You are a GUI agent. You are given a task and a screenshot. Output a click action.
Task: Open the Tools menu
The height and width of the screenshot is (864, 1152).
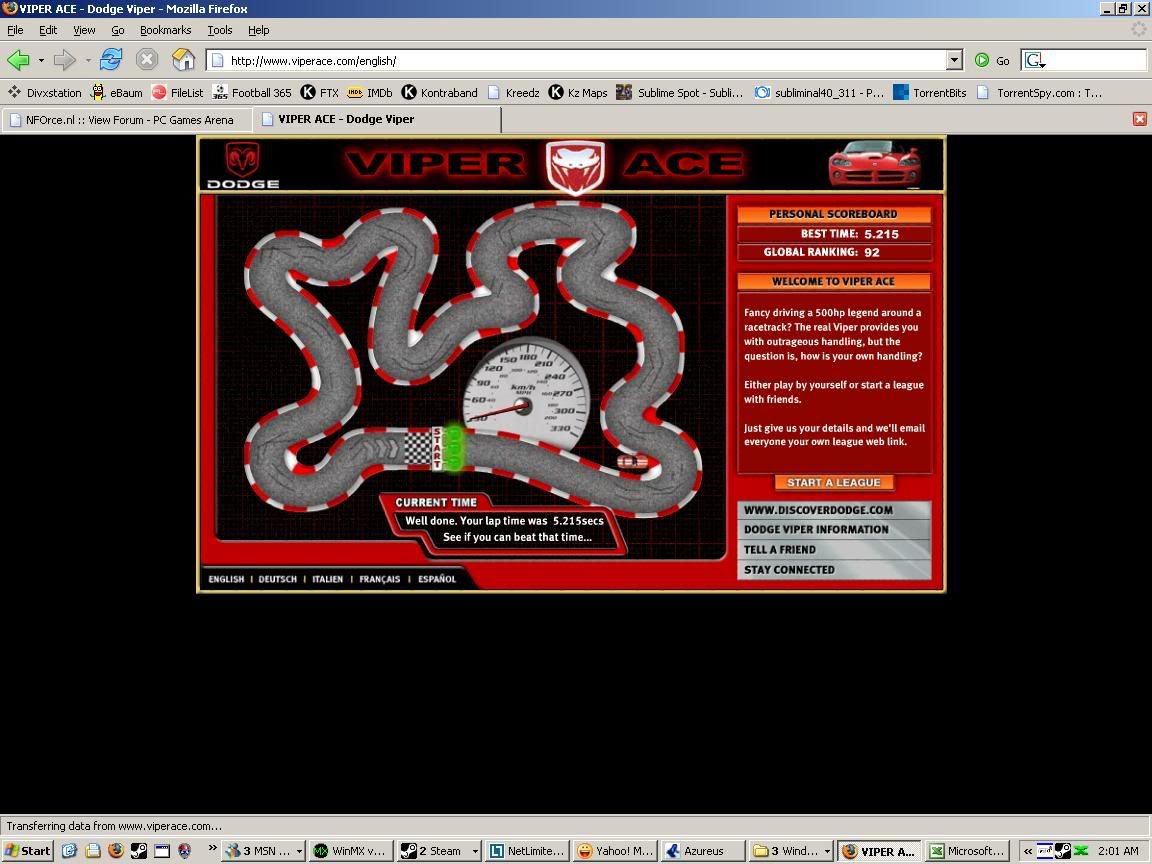(220, 30)
